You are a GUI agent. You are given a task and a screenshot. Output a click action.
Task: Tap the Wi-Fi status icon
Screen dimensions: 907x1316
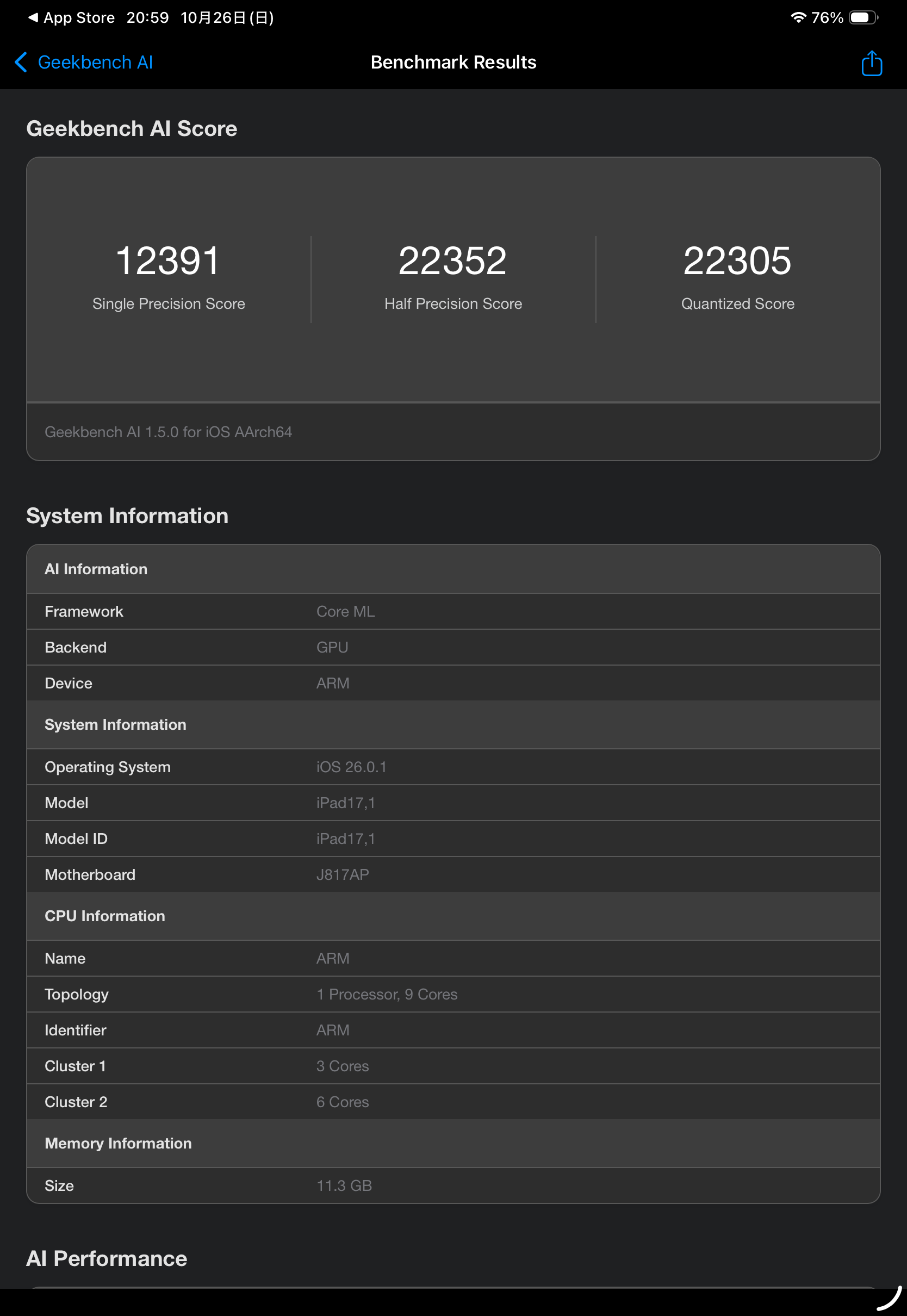[x=798, y=17]
